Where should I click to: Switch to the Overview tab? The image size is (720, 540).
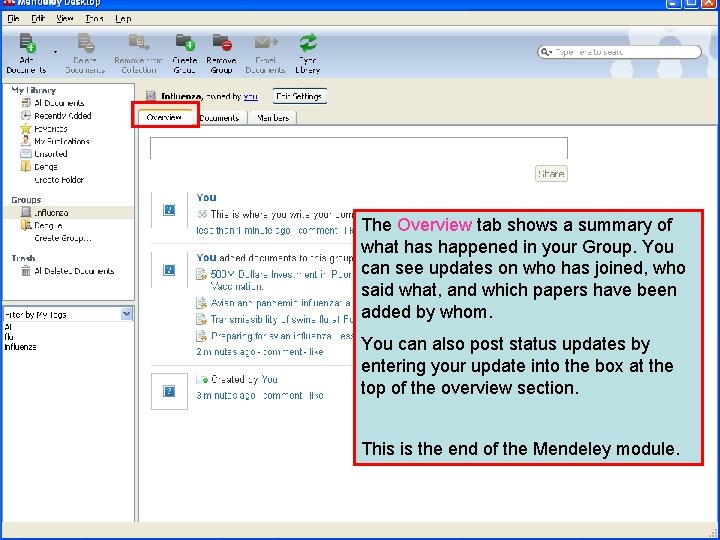pyautogui.click(x=164, y=118)
